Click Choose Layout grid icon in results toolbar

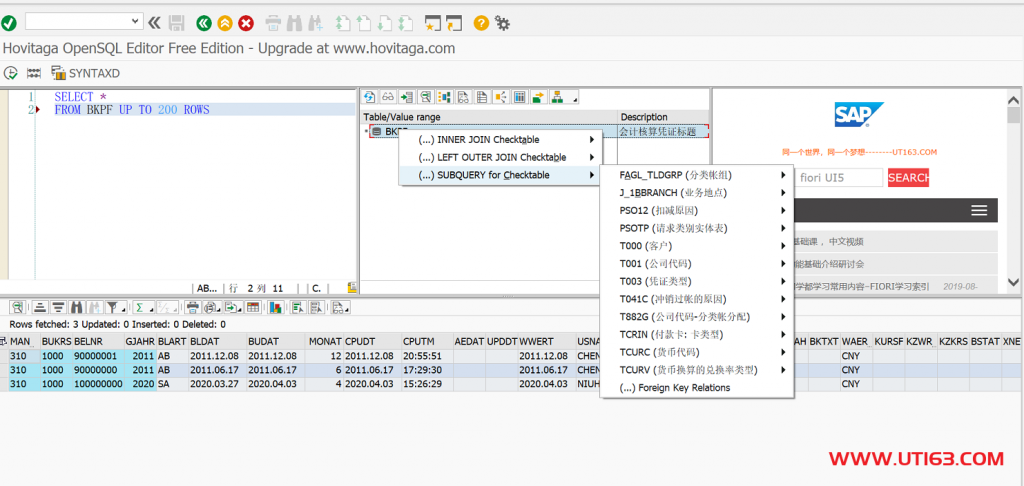(253, 307)
